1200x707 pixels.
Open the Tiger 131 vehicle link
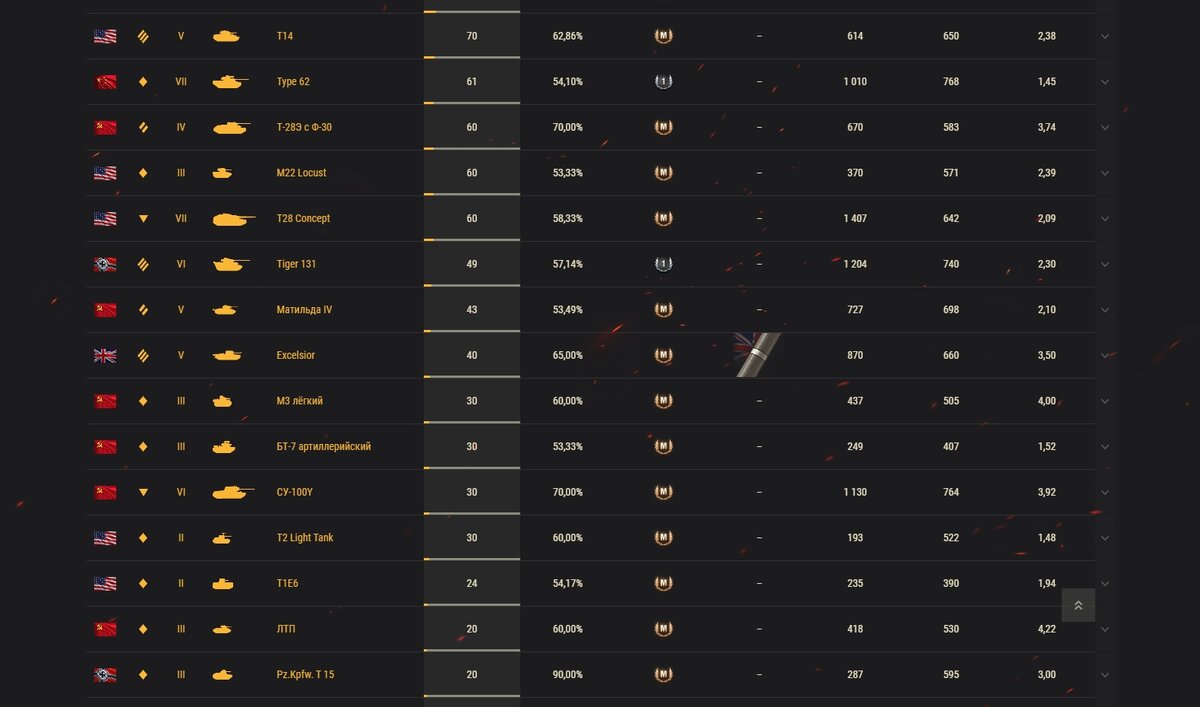click(x=296, y=265)
